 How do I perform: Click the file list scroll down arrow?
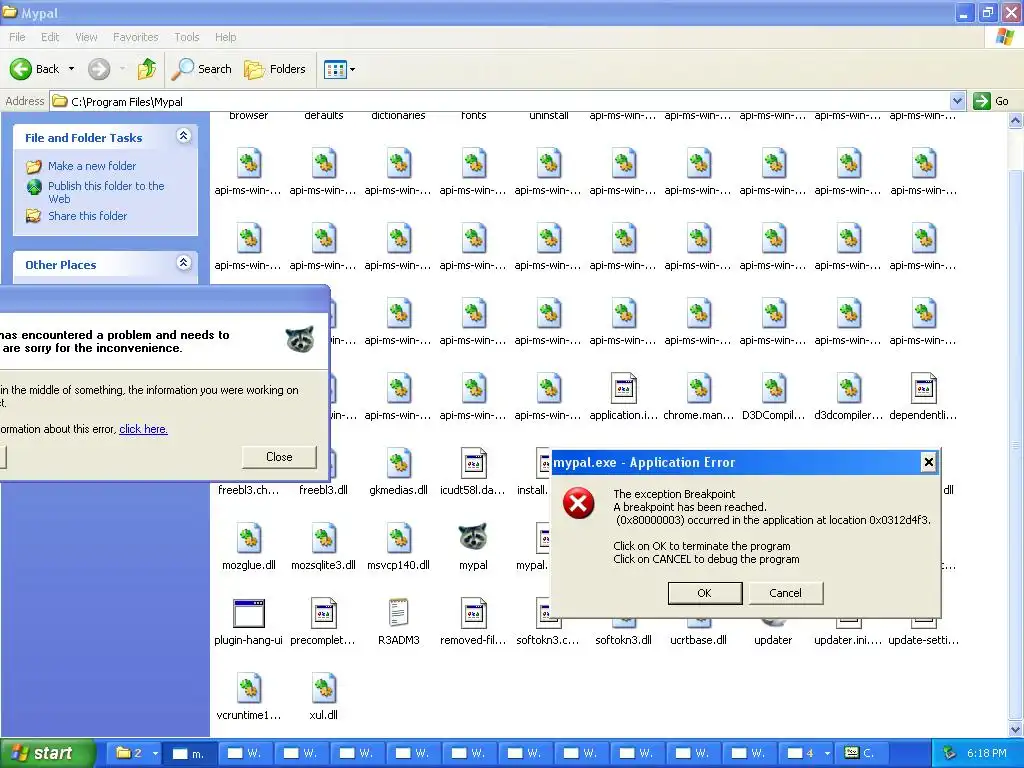[1016, 729]
